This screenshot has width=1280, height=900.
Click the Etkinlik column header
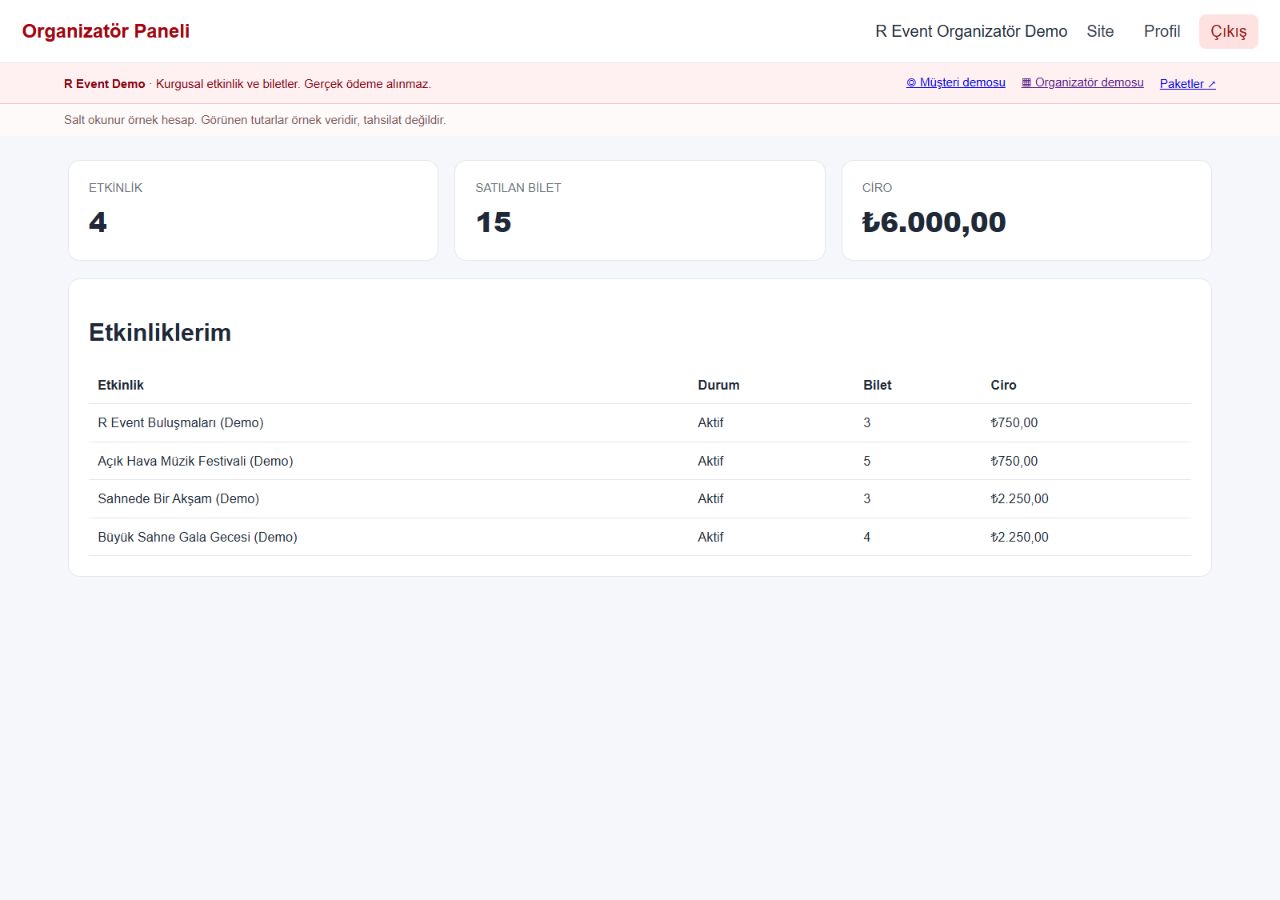pyautogui.click(x=121, y=385)
